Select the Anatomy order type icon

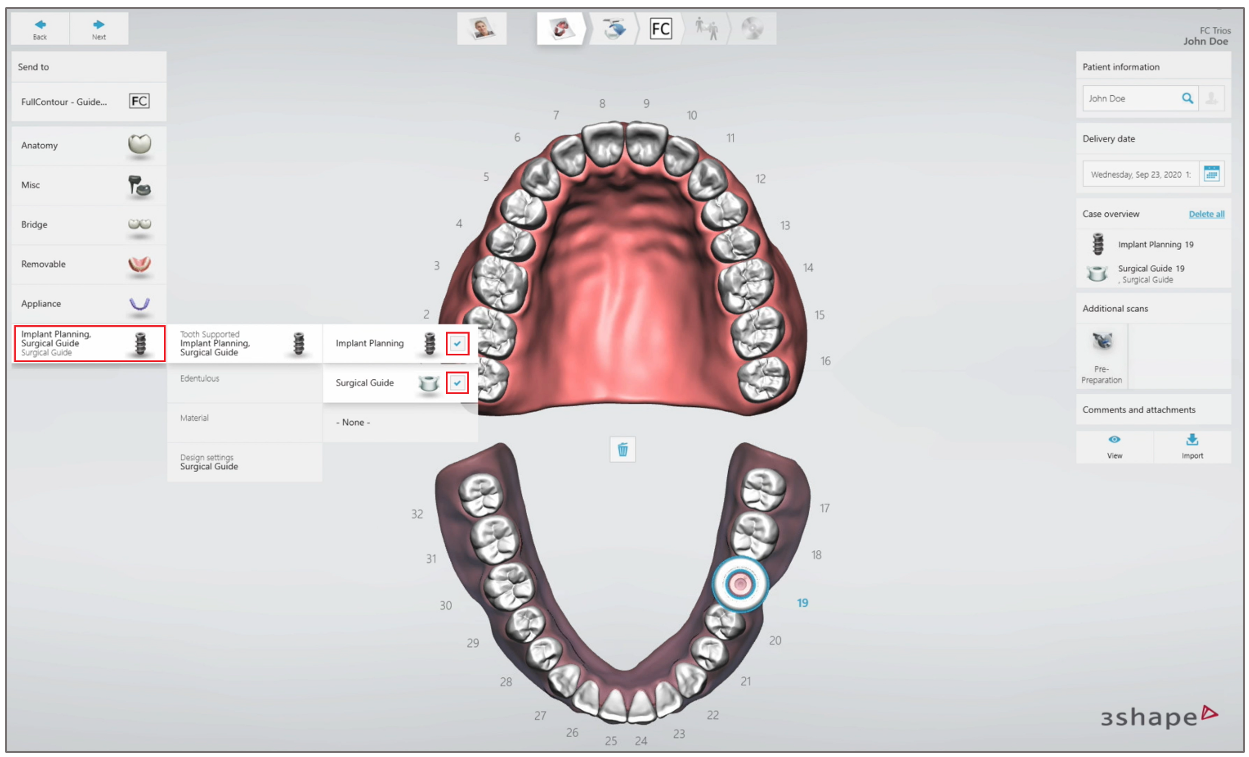click(x=138, y=145)
